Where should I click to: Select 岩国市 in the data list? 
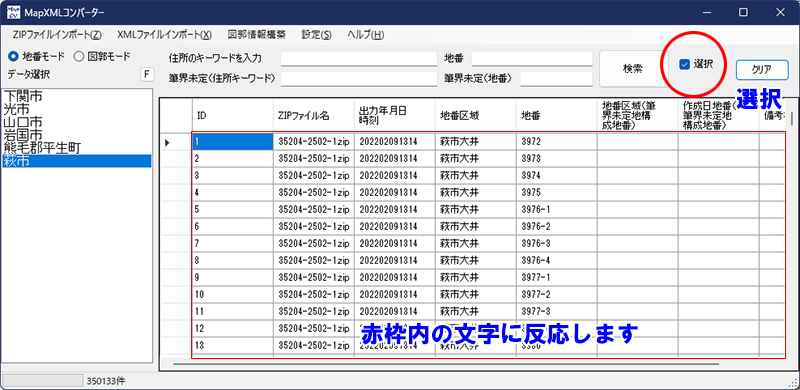pos(77,135)
